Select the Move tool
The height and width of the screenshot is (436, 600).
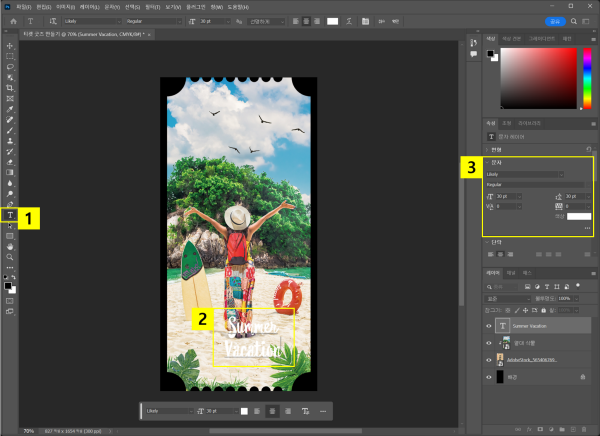tap(10, 46)
